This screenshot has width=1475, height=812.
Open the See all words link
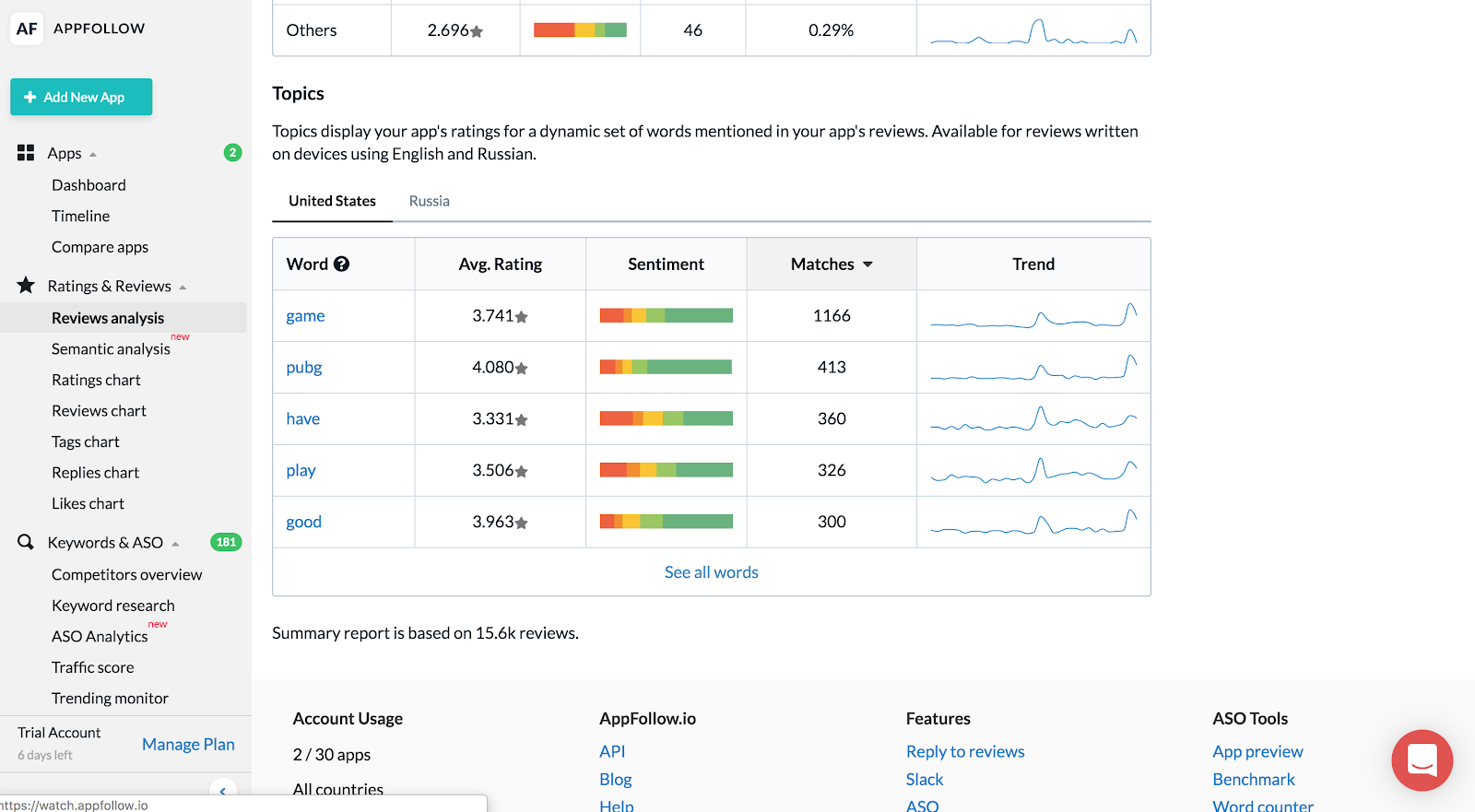712,572
